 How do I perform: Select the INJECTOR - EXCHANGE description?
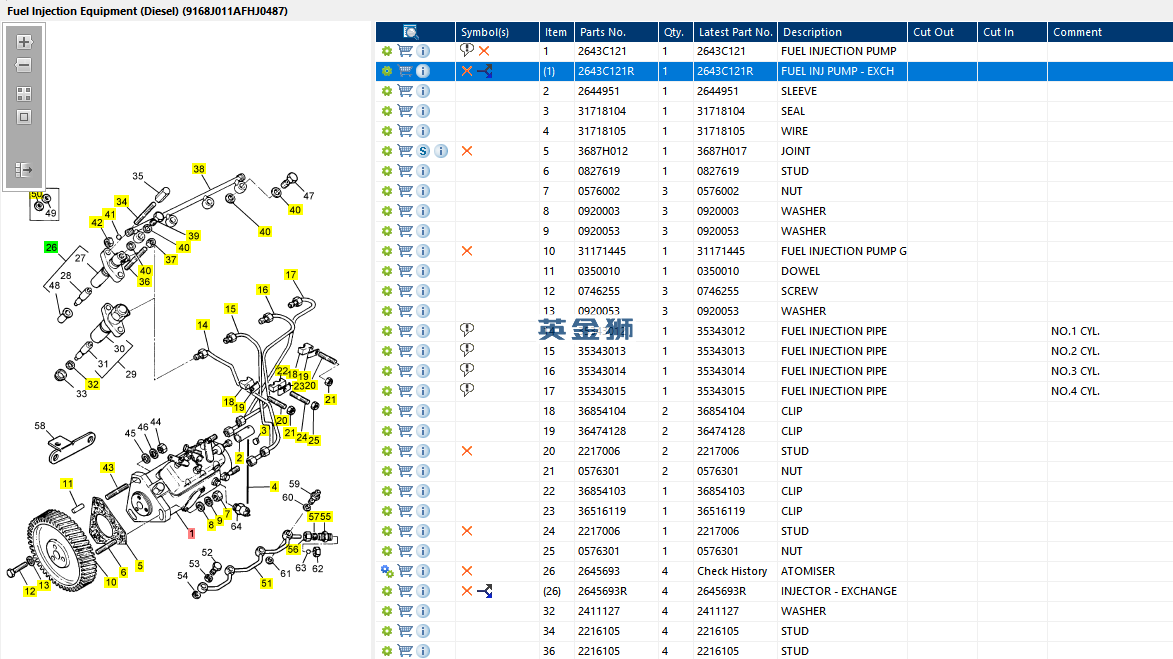[x=839, y=591]
